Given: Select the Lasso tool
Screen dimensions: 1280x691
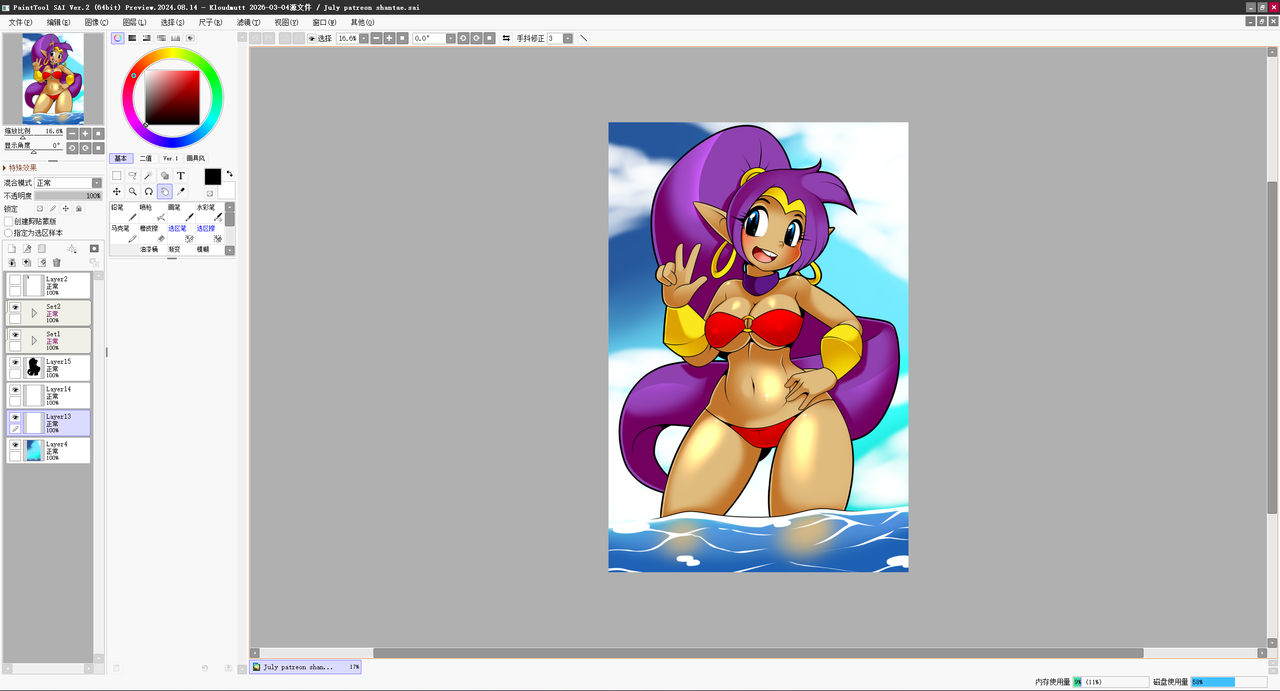Looking at the screenshot, I should click(132, 175).
